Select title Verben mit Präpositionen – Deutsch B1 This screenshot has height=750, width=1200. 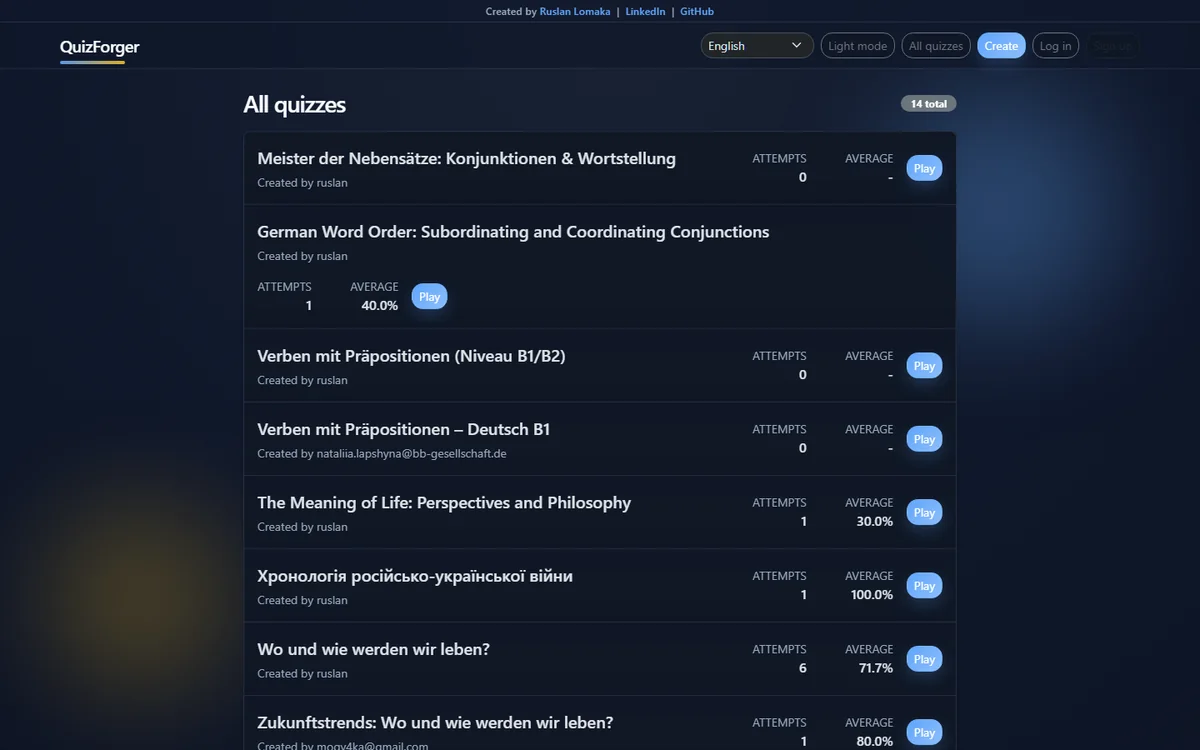(403, 429)
